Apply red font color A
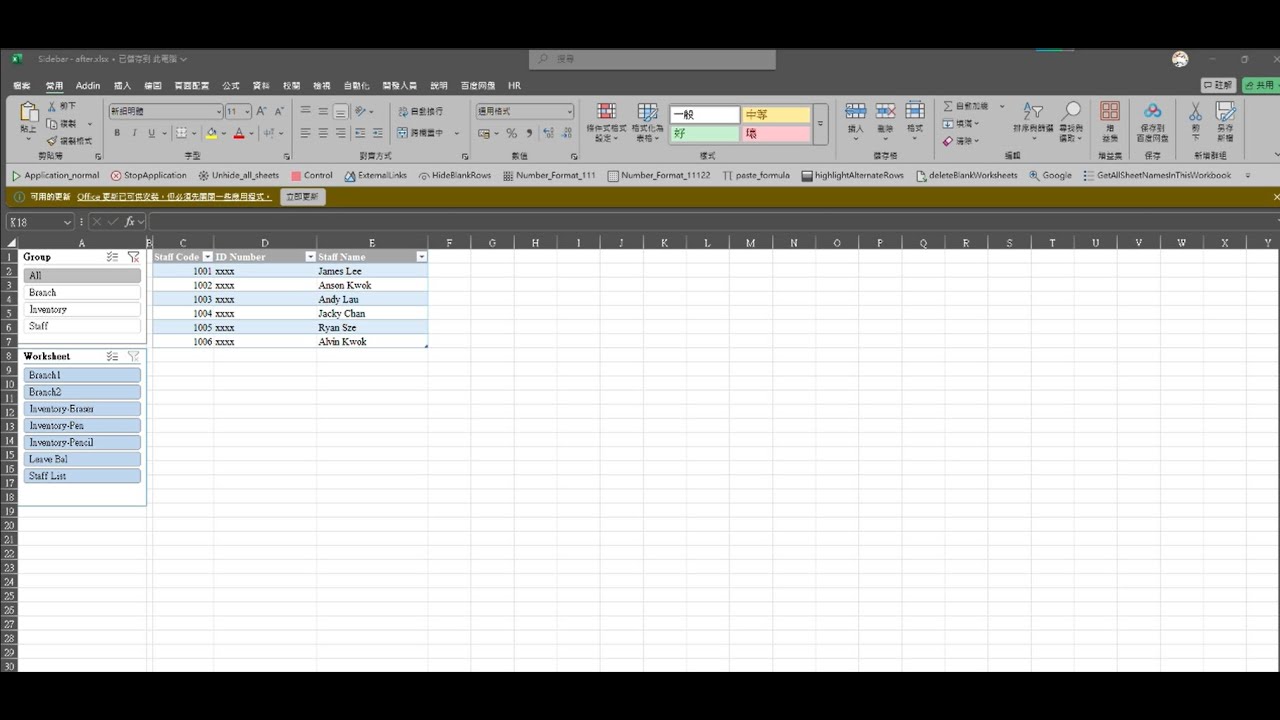This screenshot has width=1280, height=720. (x=239, y=133)
